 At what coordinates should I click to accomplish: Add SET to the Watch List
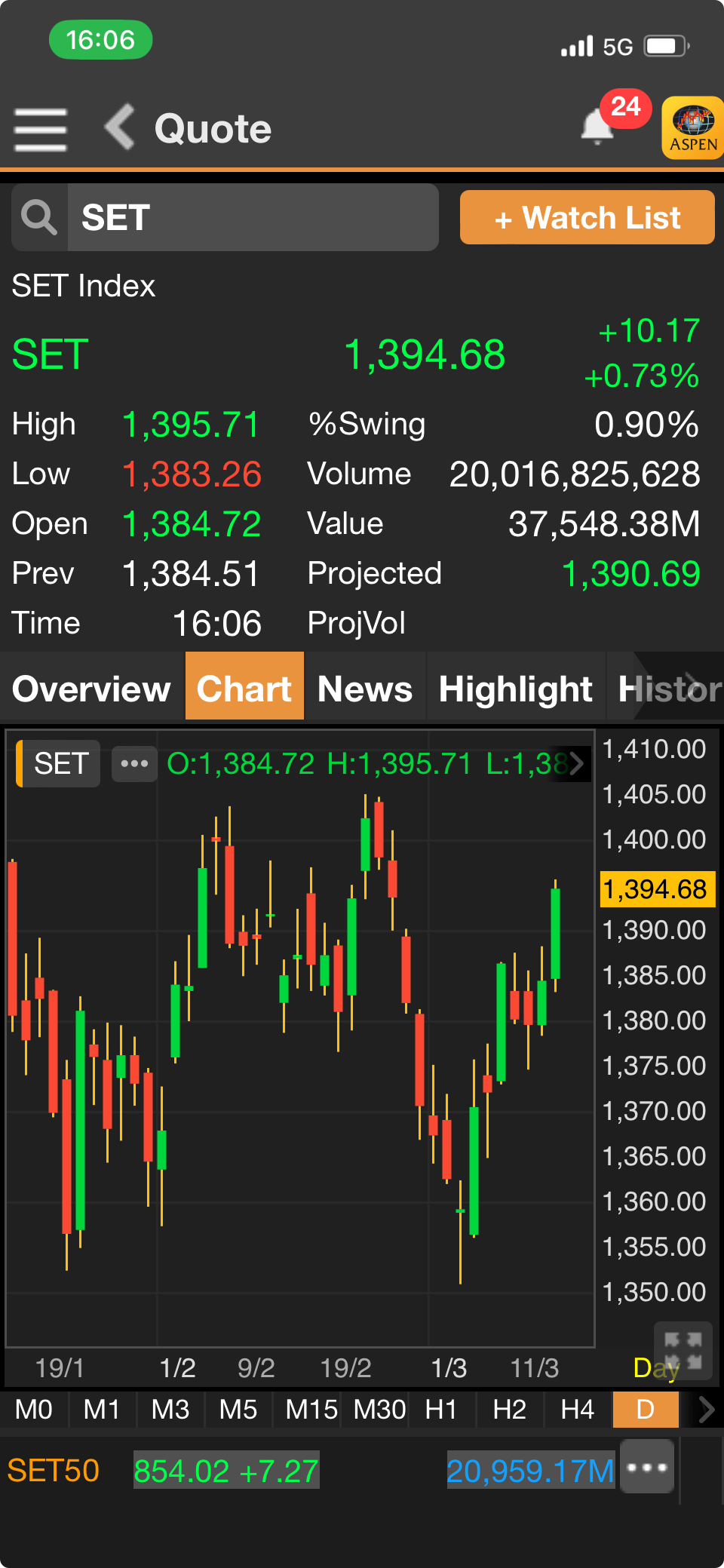587,218
